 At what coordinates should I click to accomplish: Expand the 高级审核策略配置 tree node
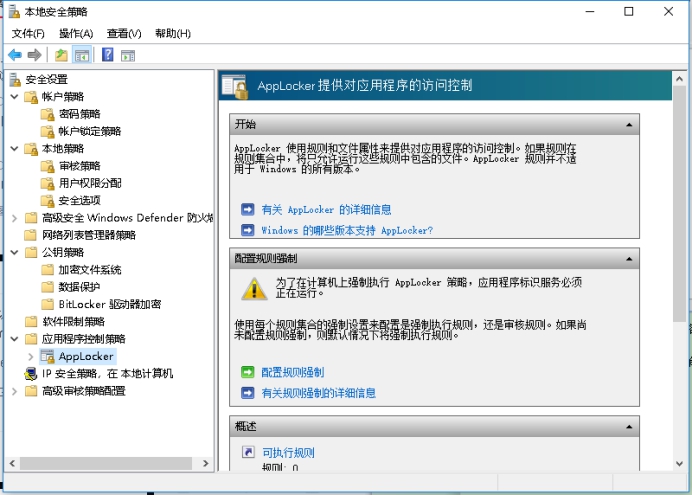point(14,391)
